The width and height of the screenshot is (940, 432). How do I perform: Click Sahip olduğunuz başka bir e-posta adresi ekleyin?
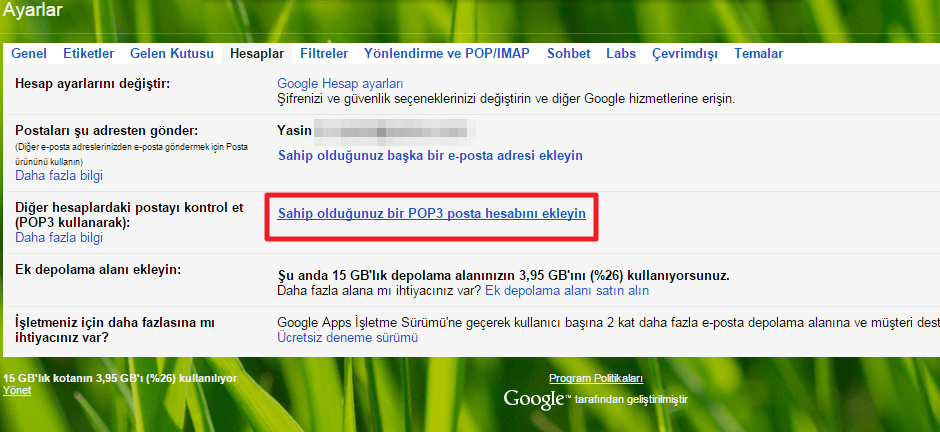point(430,155)
